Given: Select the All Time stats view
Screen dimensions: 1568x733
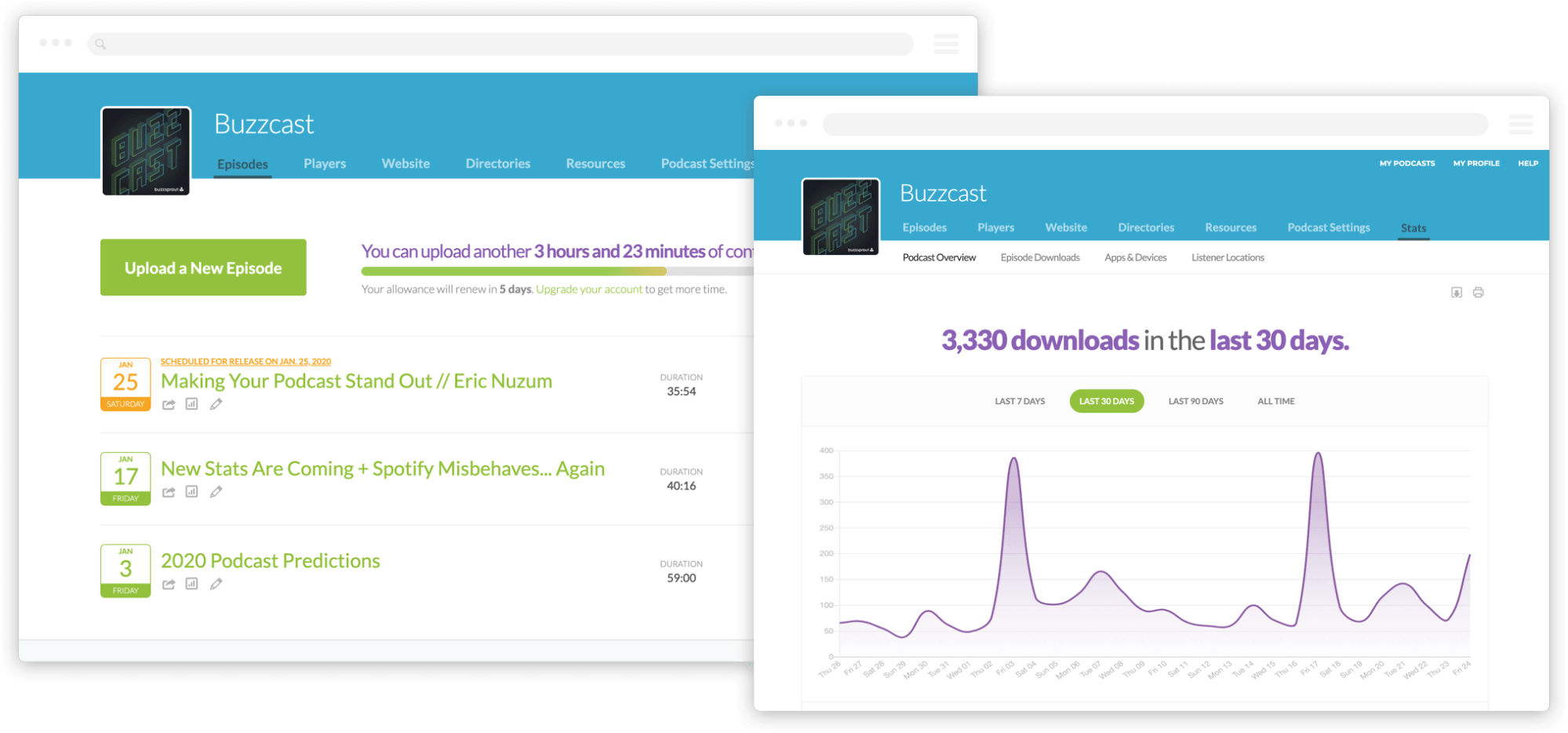Looking at the screenshot, I should (1275, 401).
